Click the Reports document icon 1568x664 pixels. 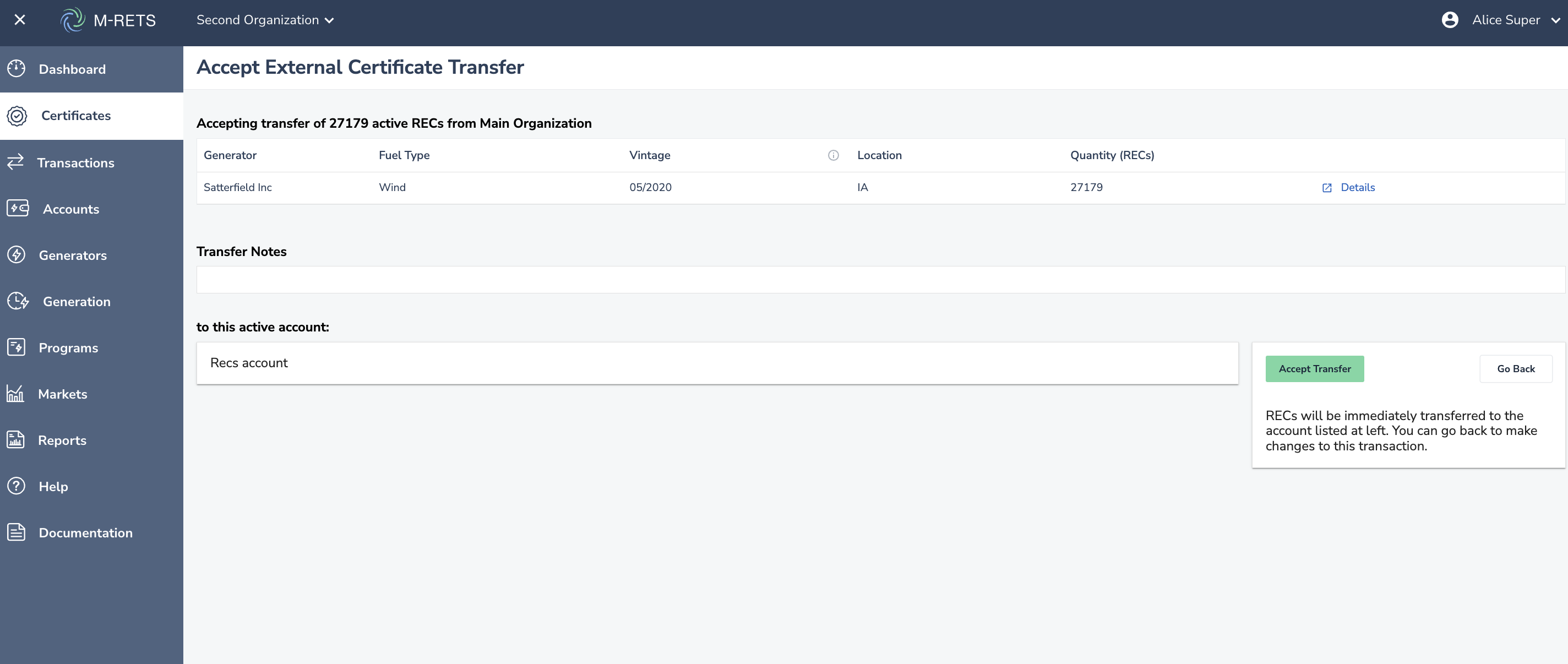16,439
